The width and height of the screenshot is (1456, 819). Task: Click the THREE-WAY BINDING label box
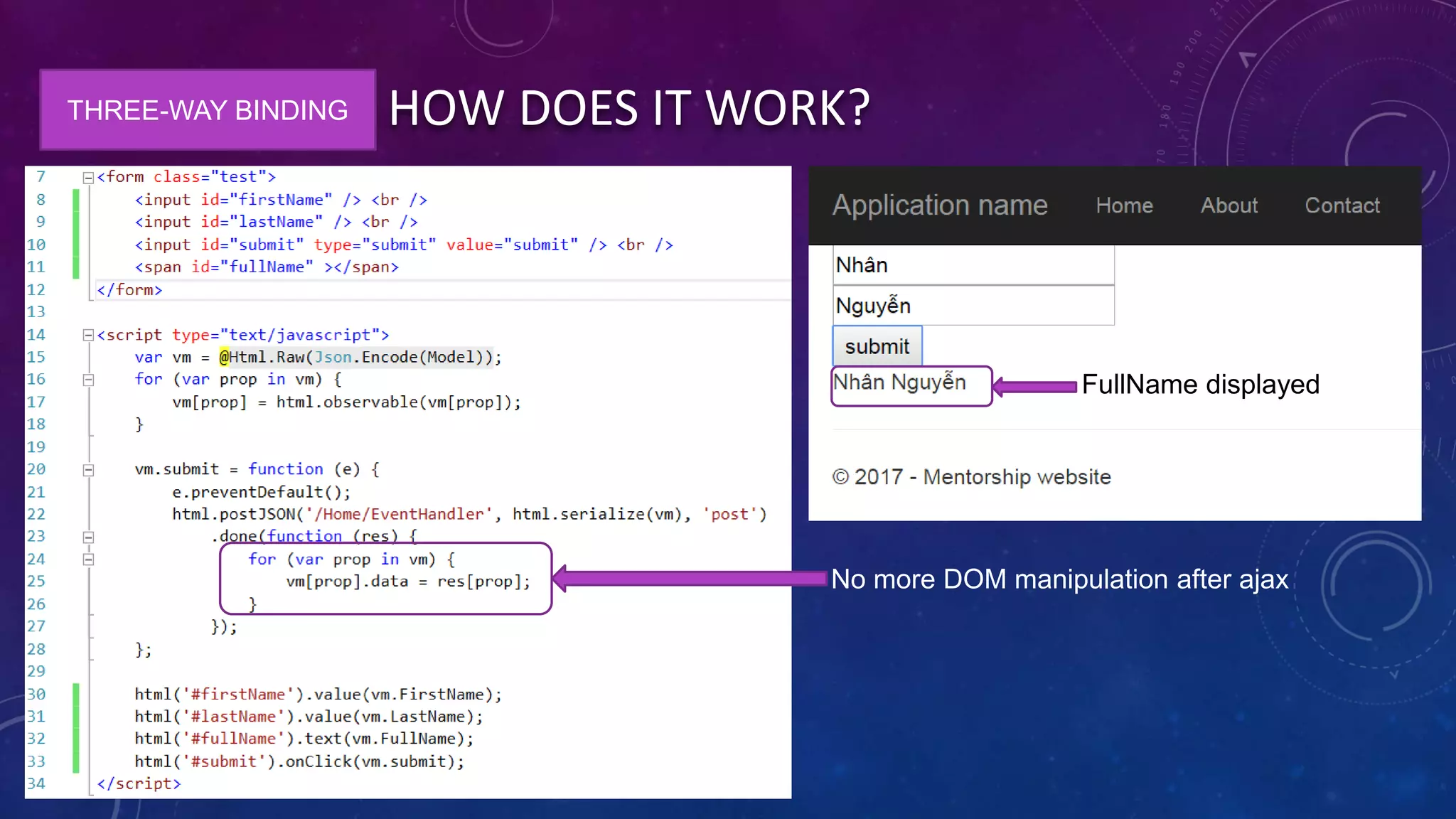click(208, 110)
